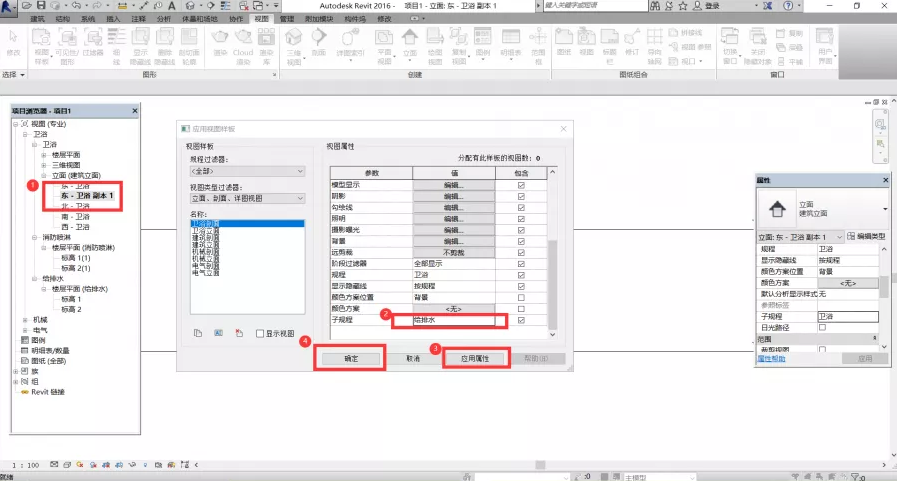Expand the 机械 tree node

pos(25,320)
